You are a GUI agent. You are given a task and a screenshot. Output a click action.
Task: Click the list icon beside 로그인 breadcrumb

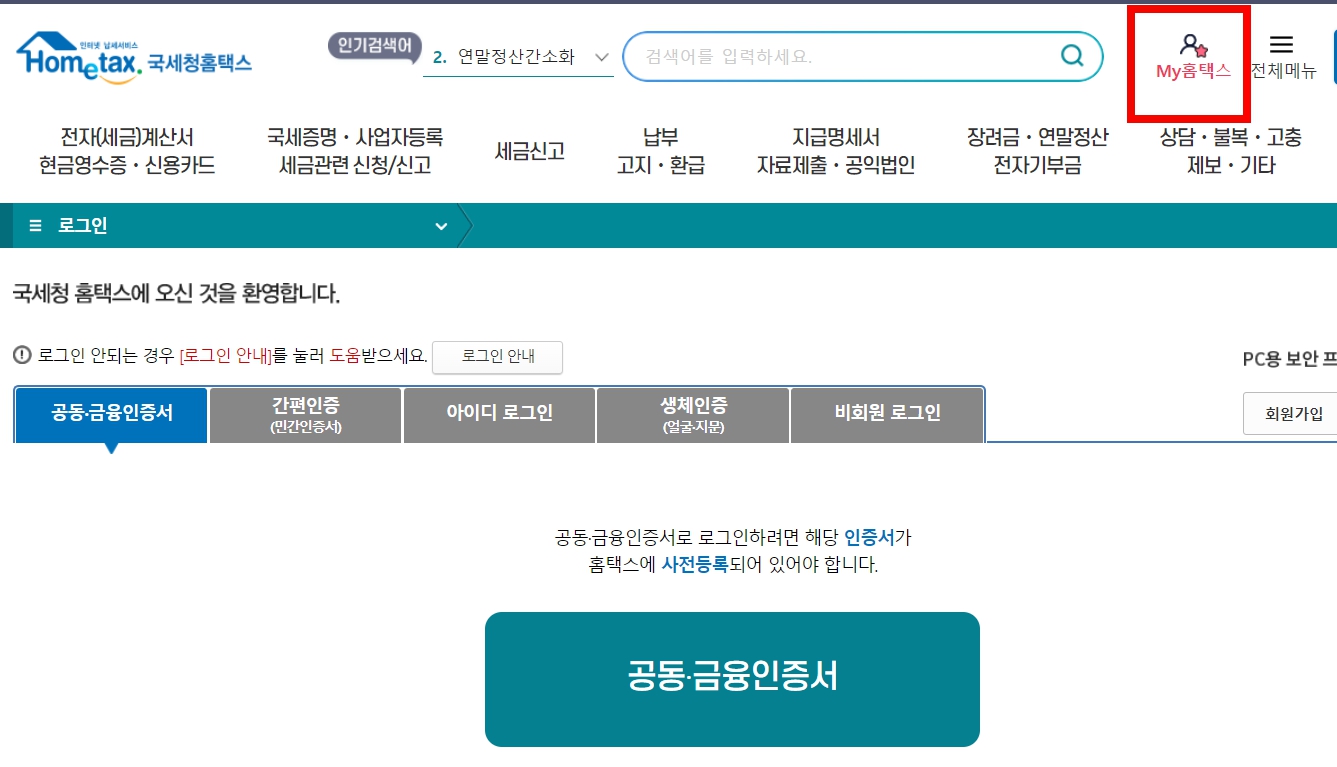(33, 225)
